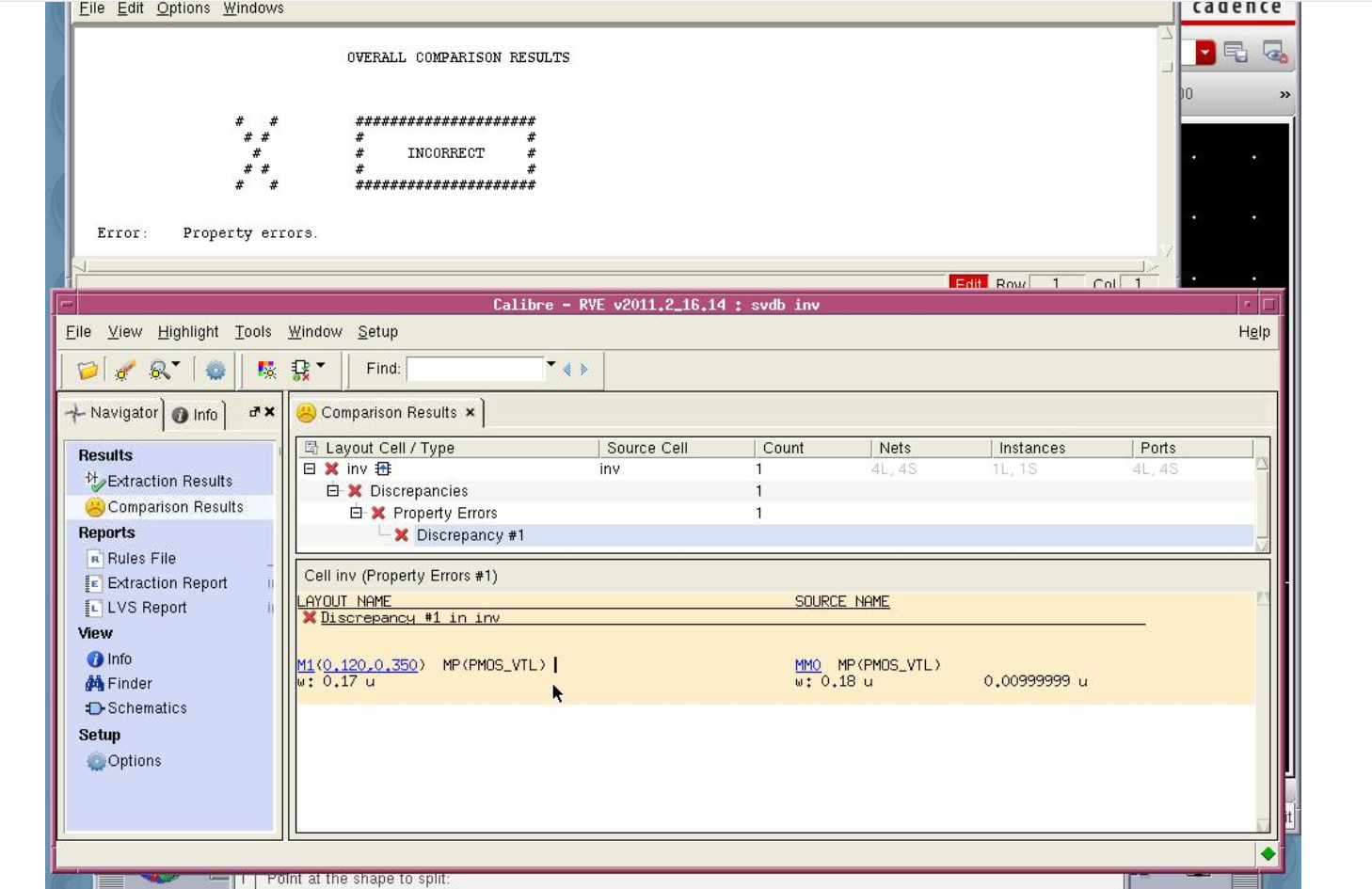
Task: Open File menu in the report window
Action: point(91,8)
